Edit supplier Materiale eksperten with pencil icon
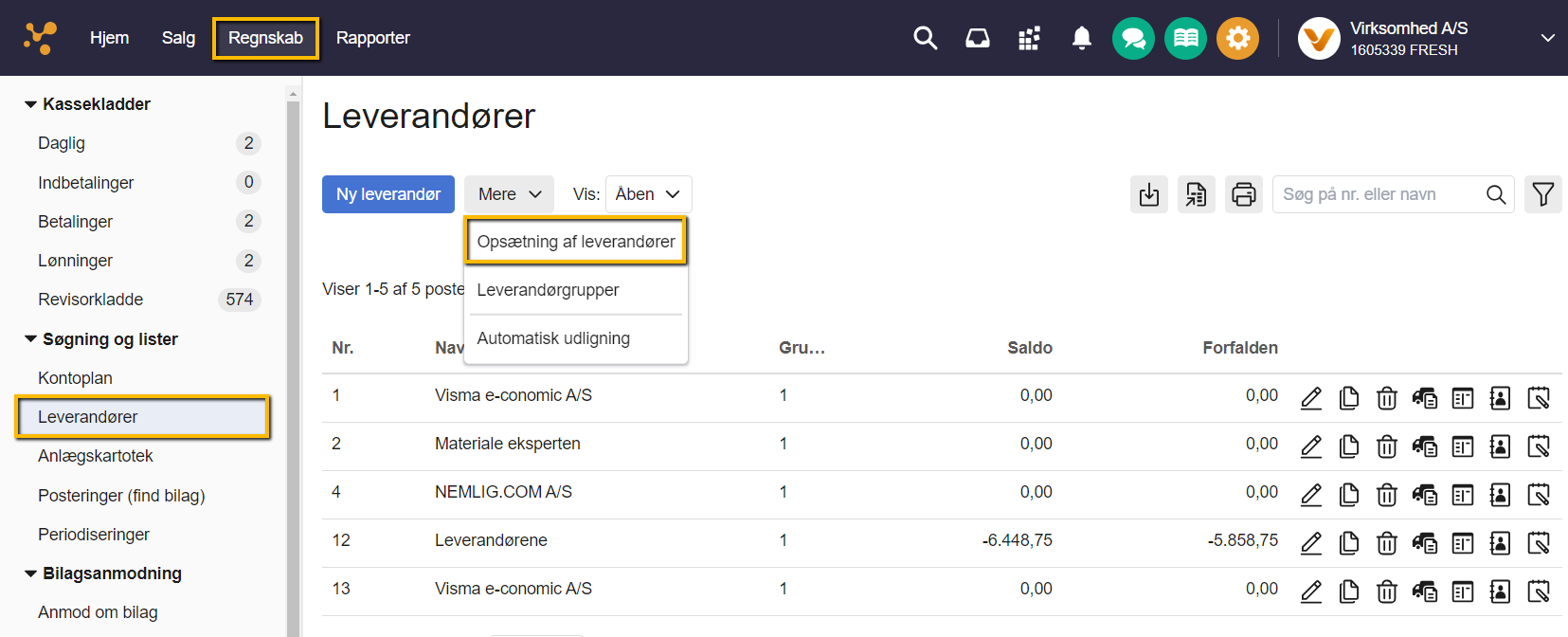Image resolution: width=1568 pixels, height=637 pixels. (x=1311, y=446)
